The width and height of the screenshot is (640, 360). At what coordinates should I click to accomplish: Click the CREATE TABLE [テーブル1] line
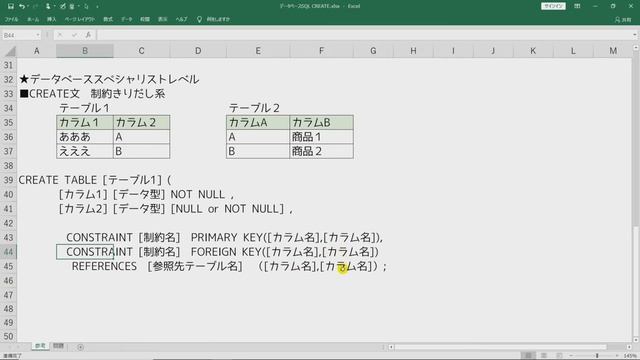point(95,180)
